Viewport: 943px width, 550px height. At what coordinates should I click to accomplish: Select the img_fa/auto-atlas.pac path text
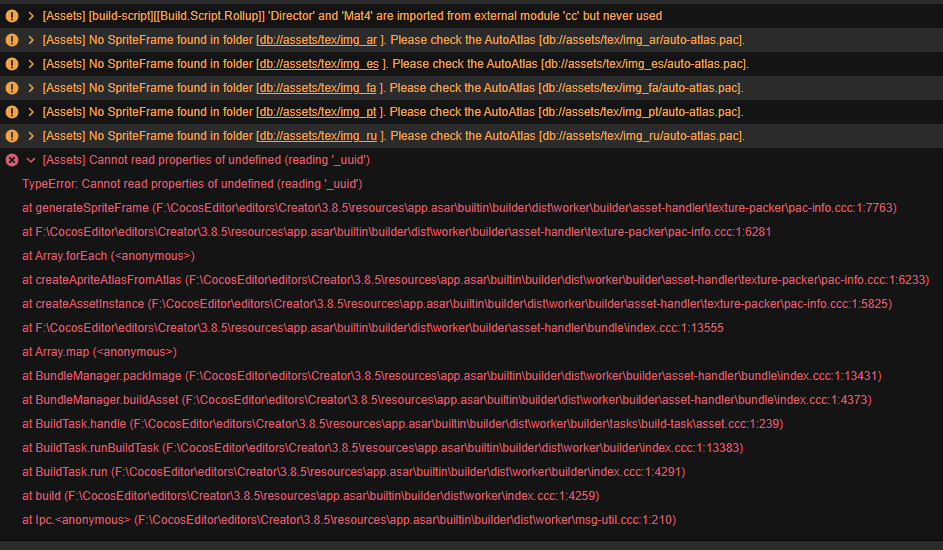click(x=641, y=88)
